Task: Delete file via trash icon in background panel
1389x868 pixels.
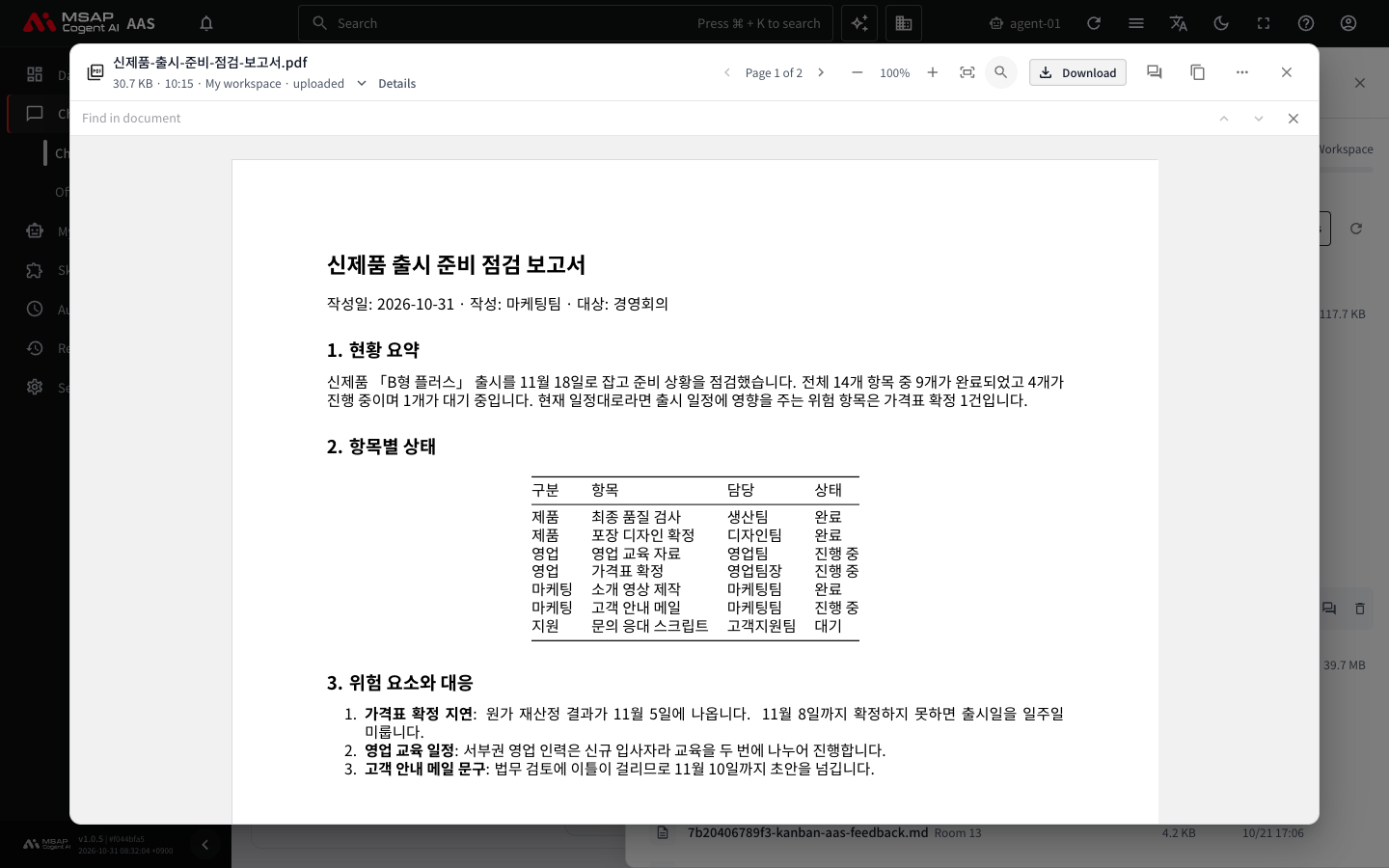Action: [1360, 609]
